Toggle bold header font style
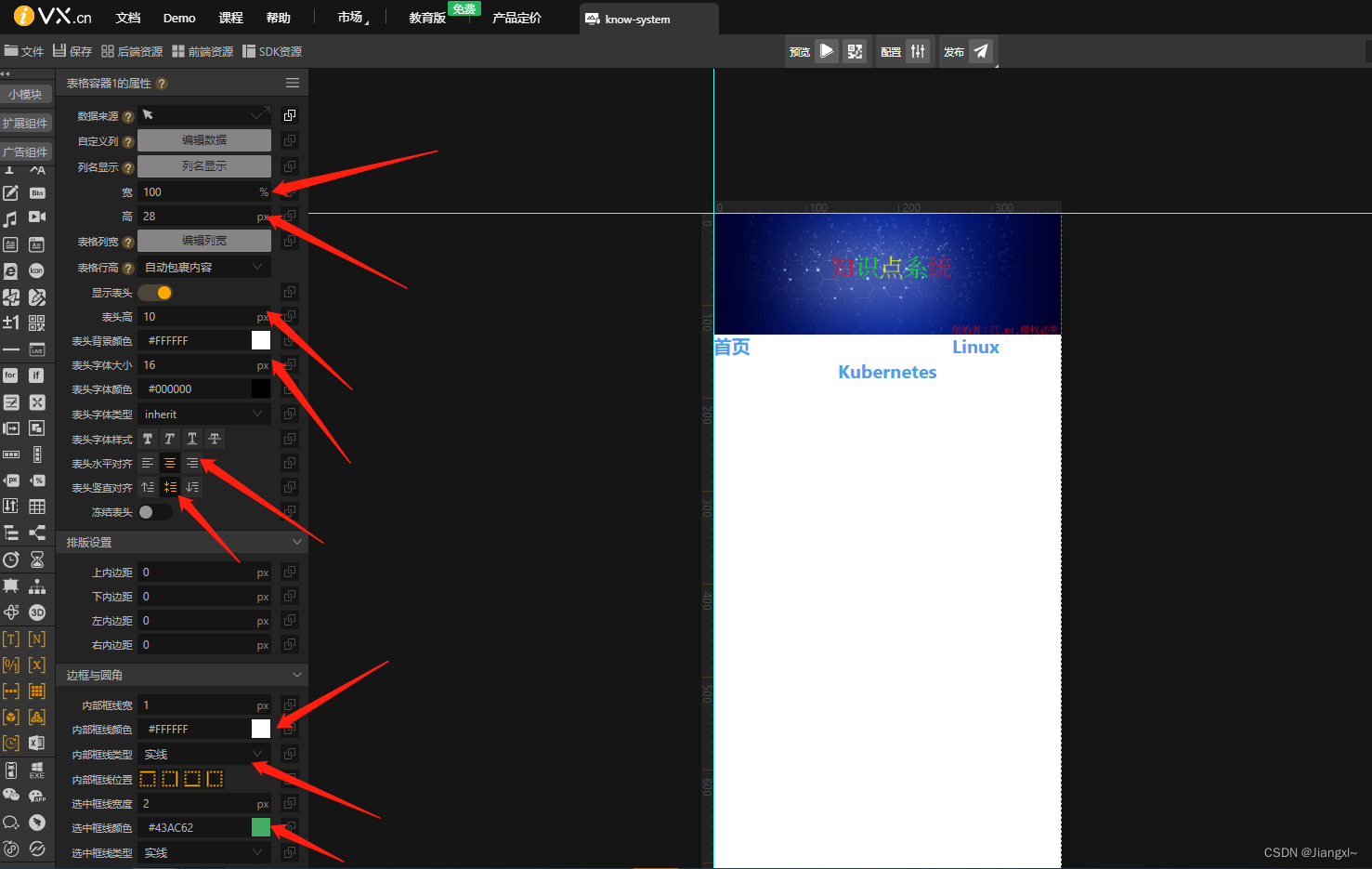 (x=148, y=439)
